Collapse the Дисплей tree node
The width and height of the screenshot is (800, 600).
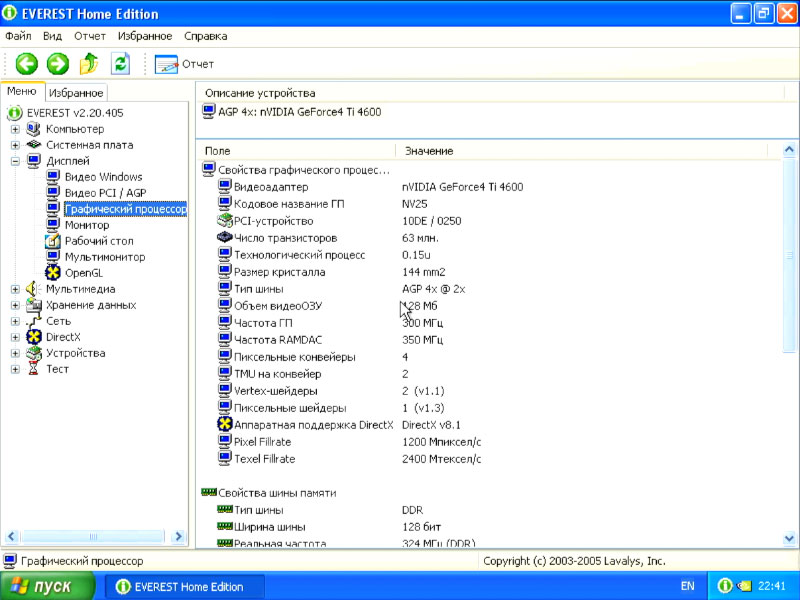[x=15, y=161]
